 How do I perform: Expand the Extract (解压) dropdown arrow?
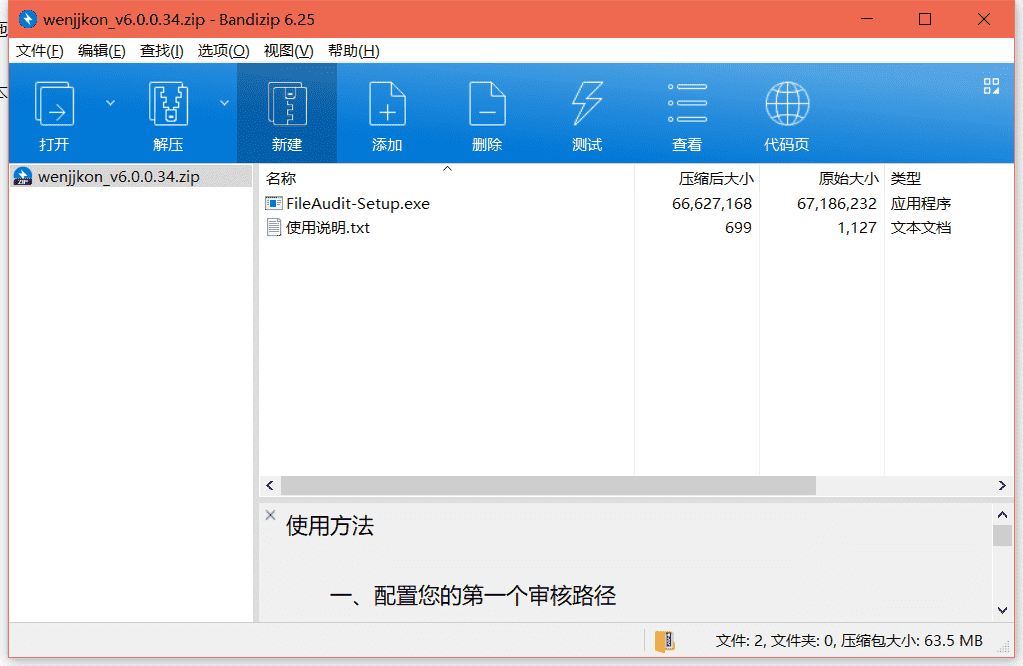(224, 103)
